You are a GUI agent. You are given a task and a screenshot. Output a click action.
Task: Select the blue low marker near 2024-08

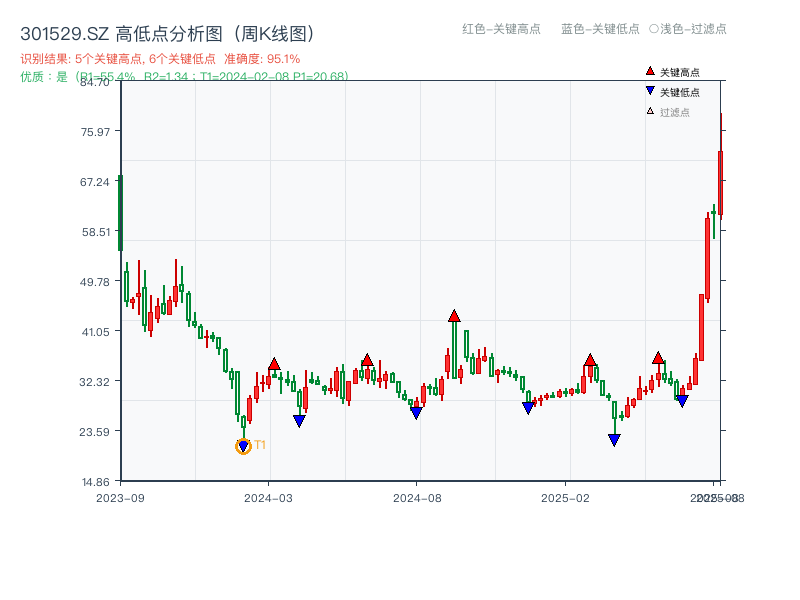pos(417,411)
